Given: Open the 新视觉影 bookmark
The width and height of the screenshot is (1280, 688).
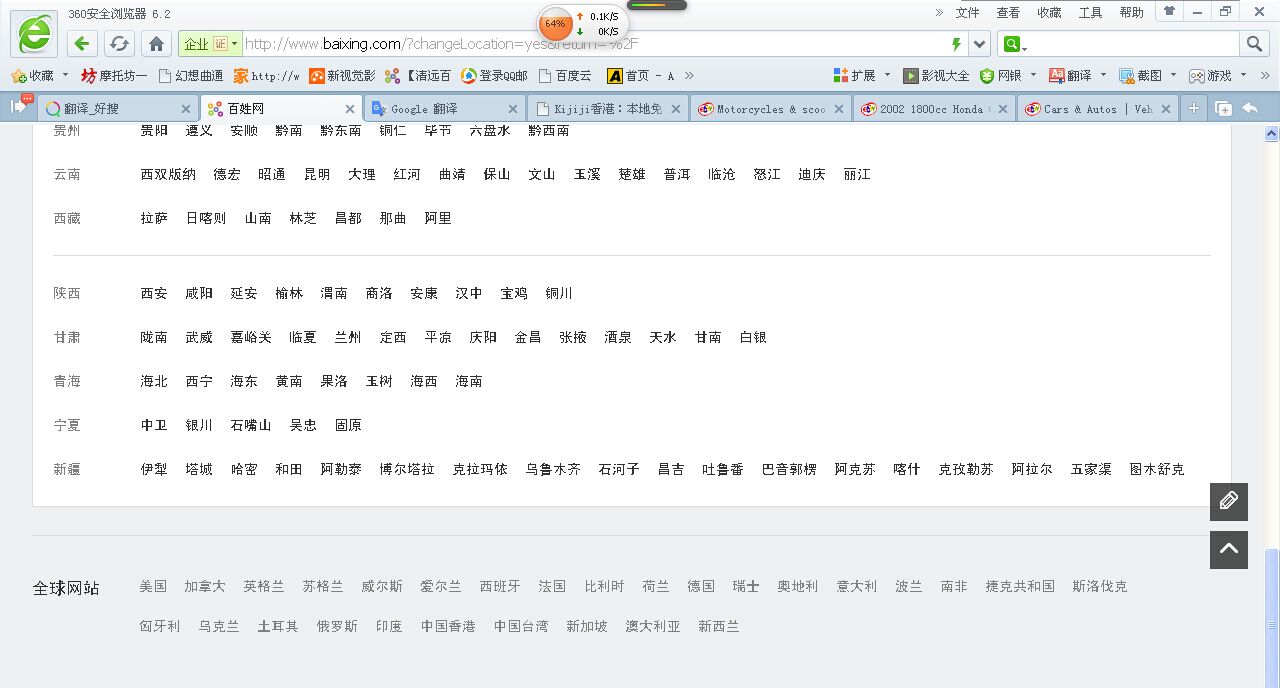Looking at the screenshot, I should 342,75.
